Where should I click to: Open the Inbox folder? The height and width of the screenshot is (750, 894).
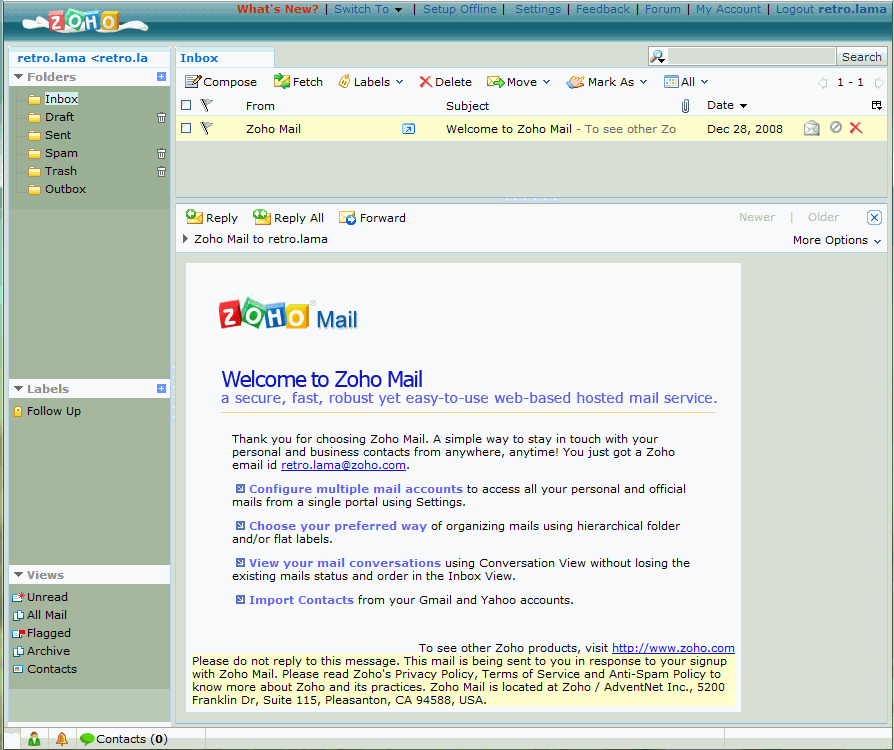61,99
